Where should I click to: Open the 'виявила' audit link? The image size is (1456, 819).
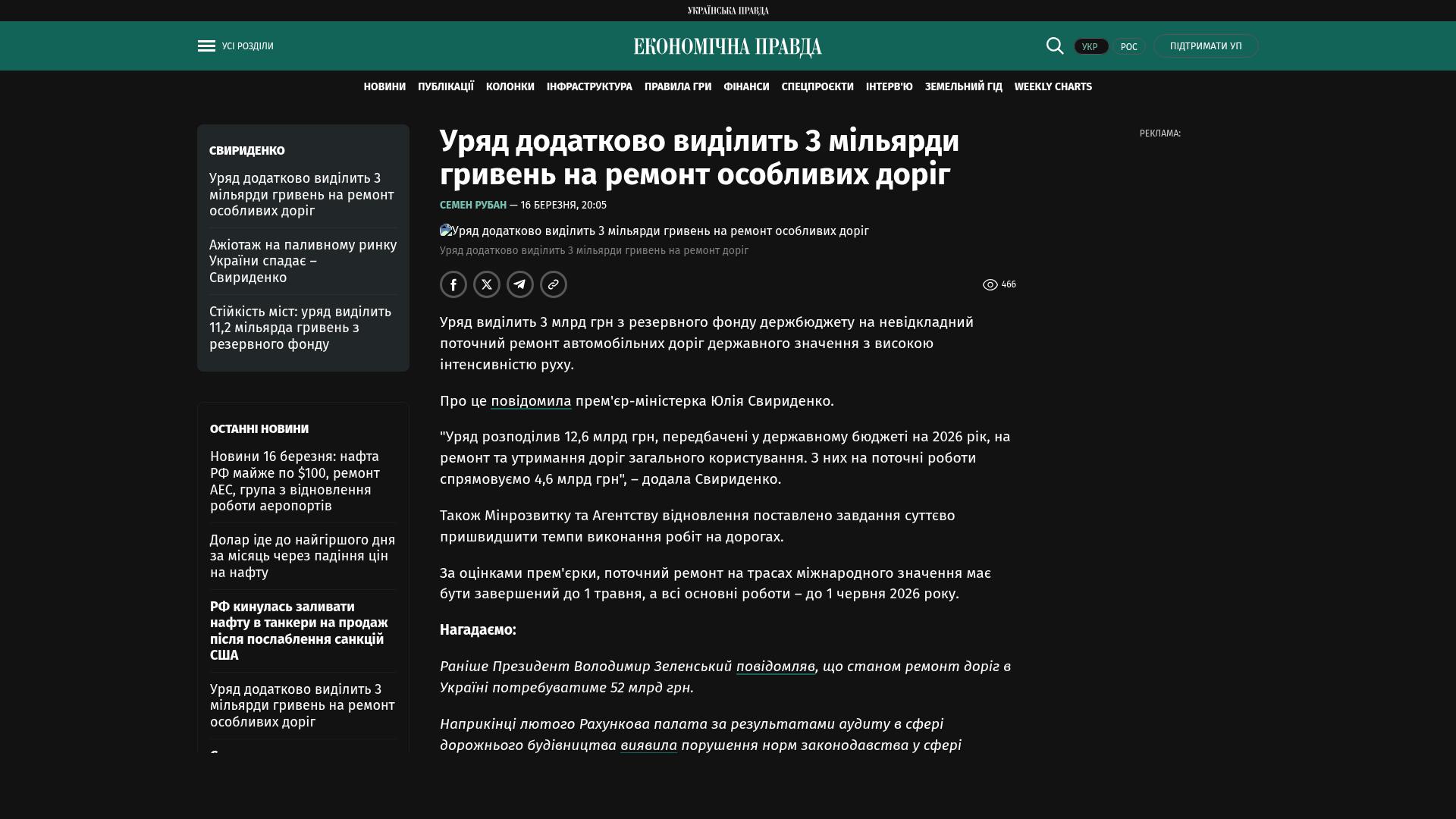[648, 745]
